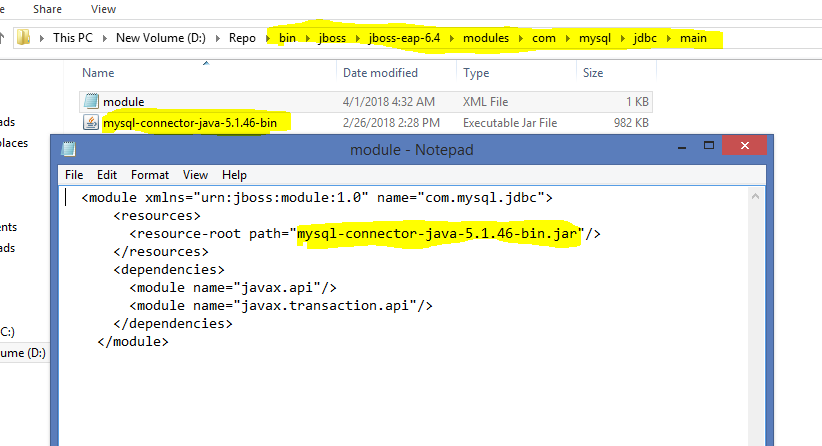Click the closing </dependencies> tag line
This screenshot has height=446, width=822.
pyautogui.click(x=173, y=323)
